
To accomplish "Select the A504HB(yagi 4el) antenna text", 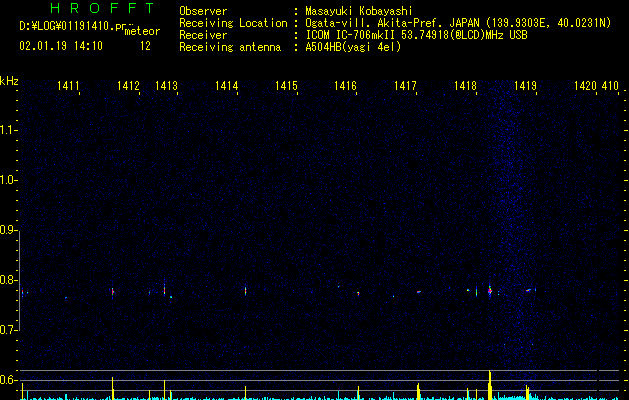I will pyautogui.click(x=353, y=47).
